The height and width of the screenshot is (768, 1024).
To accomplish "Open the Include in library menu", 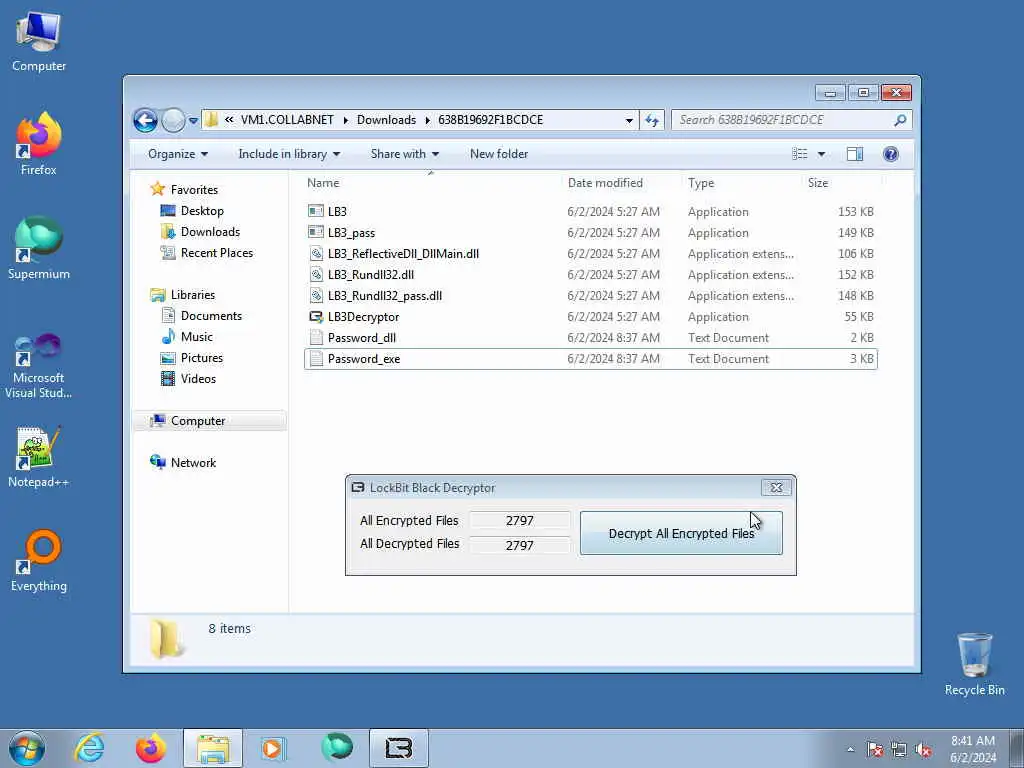I will click(289, 154).
